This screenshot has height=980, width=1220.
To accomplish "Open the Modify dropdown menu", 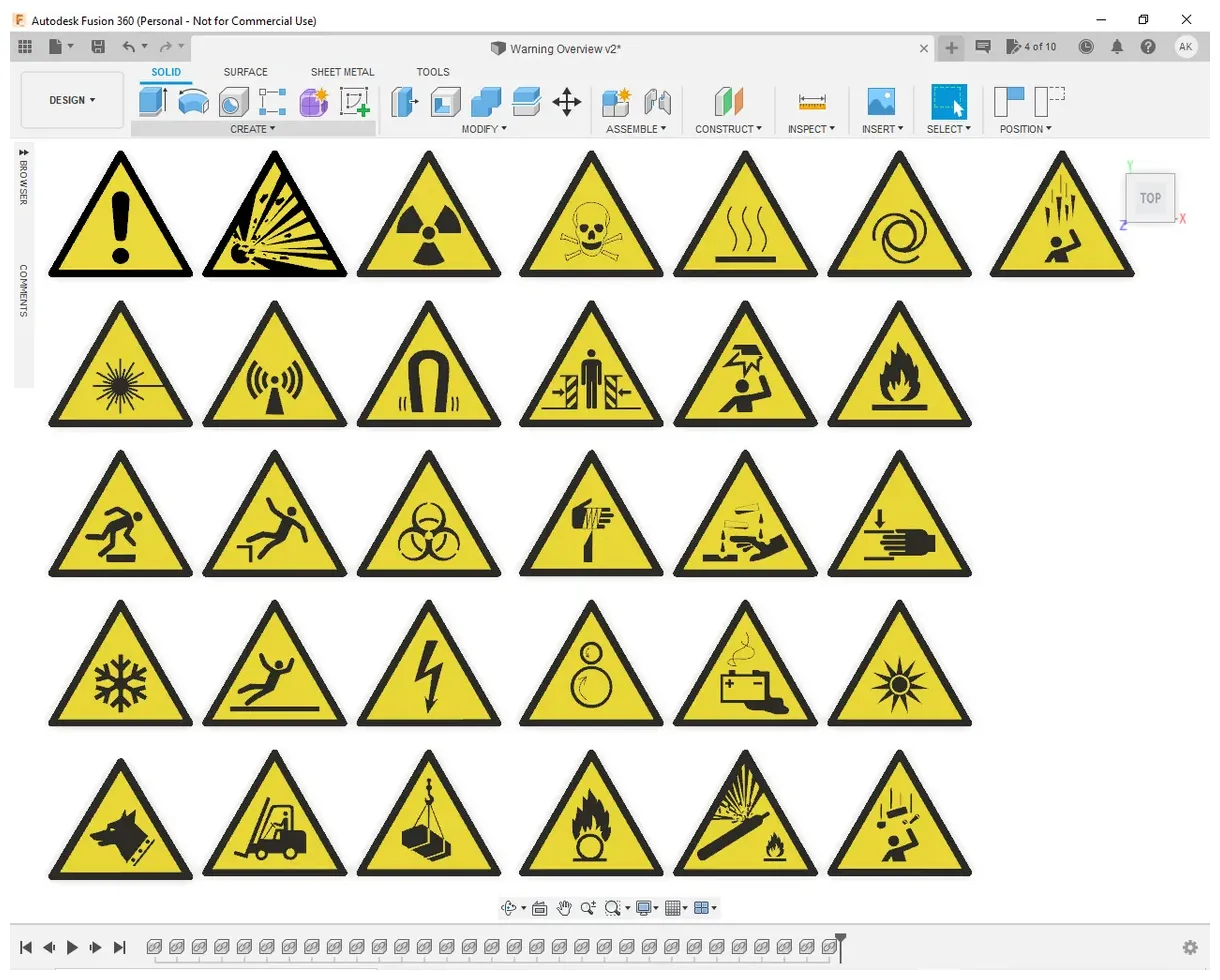I will click(x=484, y=129).
